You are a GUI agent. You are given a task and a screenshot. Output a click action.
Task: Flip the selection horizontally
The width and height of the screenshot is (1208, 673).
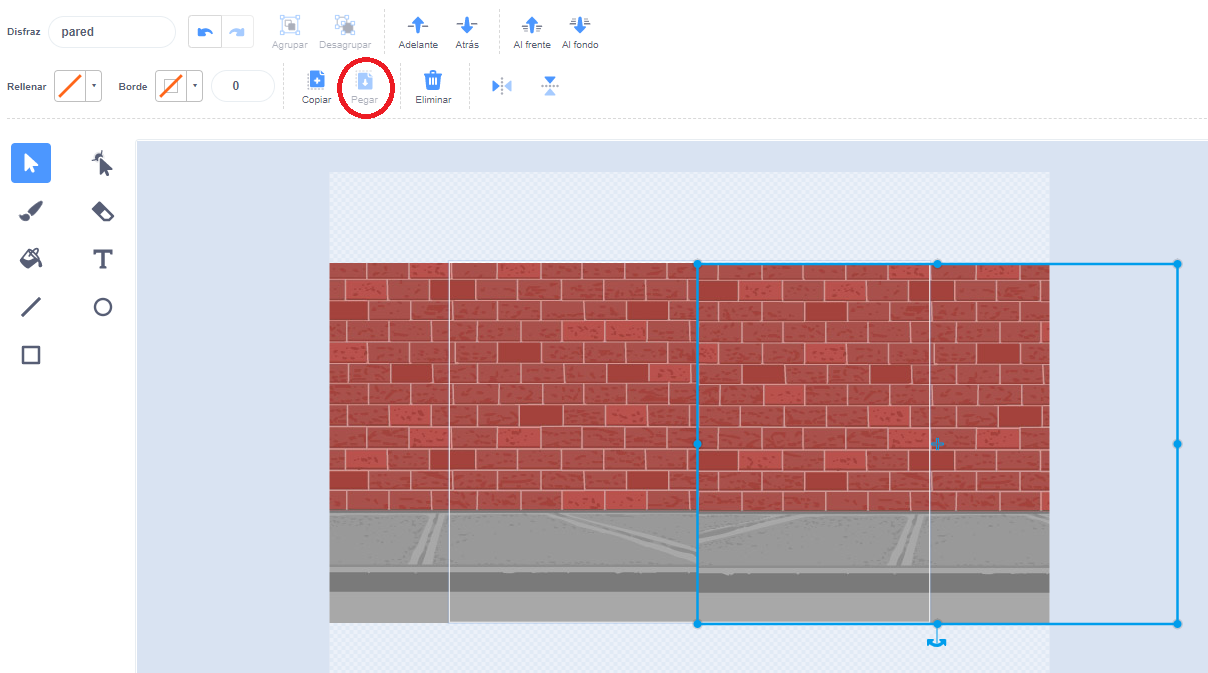(502, 86)
